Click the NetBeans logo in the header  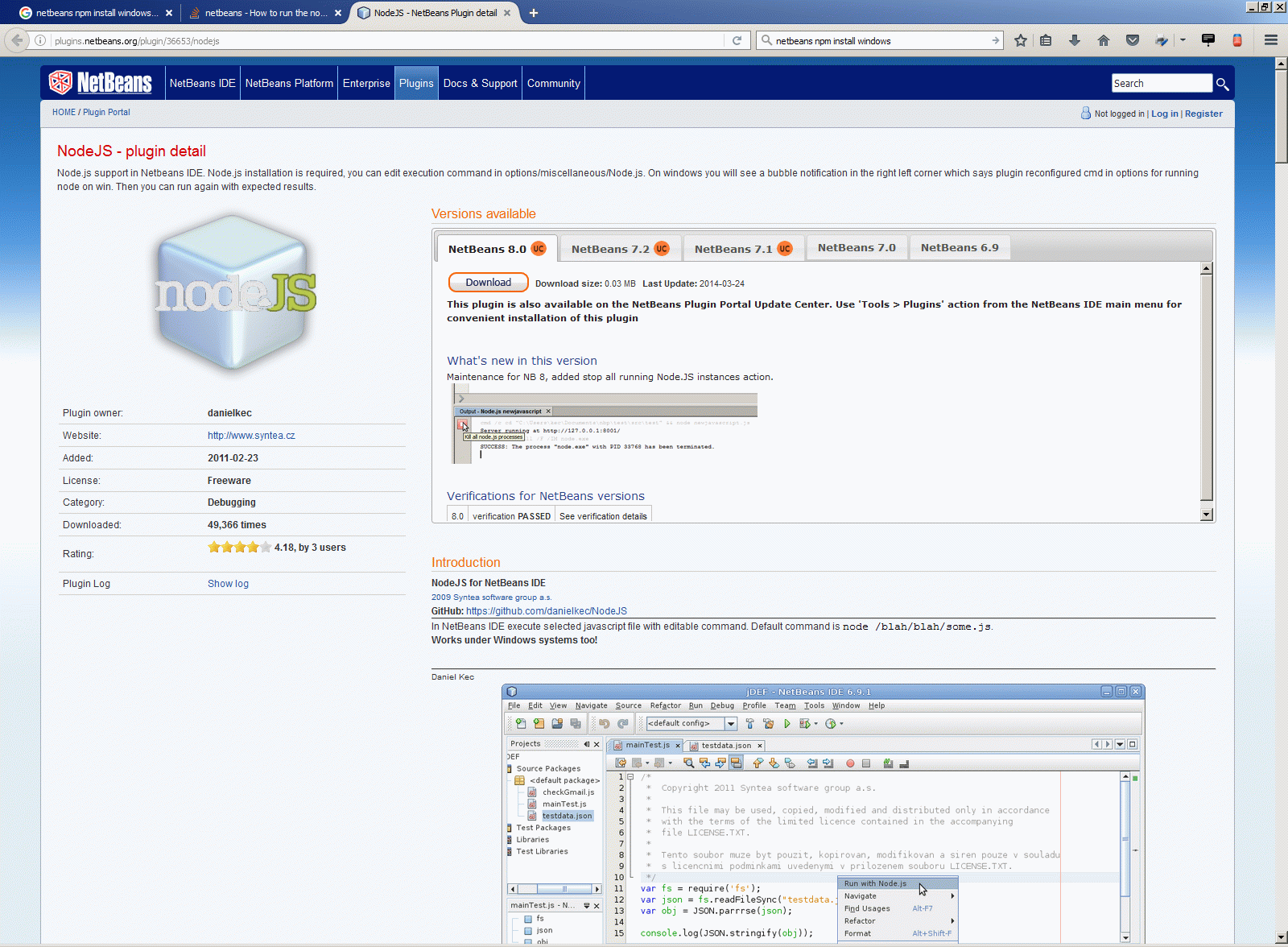(101, 82)
